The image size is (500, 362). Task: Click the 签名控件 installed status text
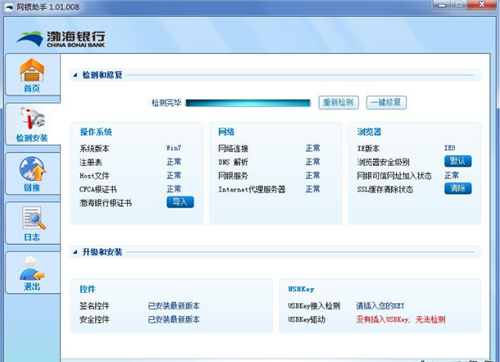tap(174, 306)
